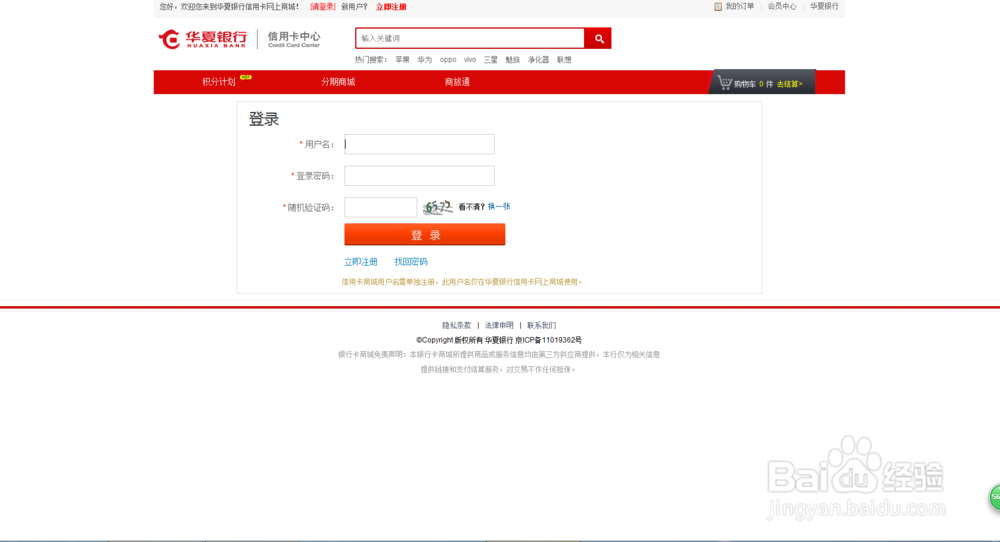This screenshot has height=542, width=1000.
Task: Click the 随机验证码 input field
Action: tap(380, 207)
